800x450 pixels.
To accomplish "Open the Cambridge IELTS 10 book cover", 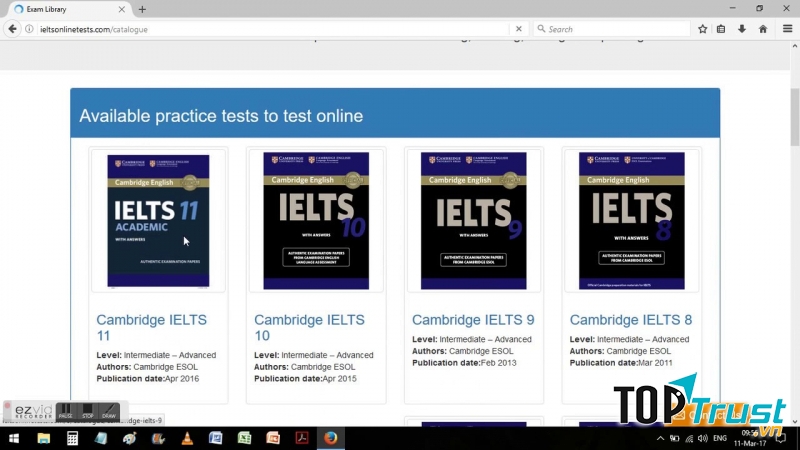I will (316, 220).
